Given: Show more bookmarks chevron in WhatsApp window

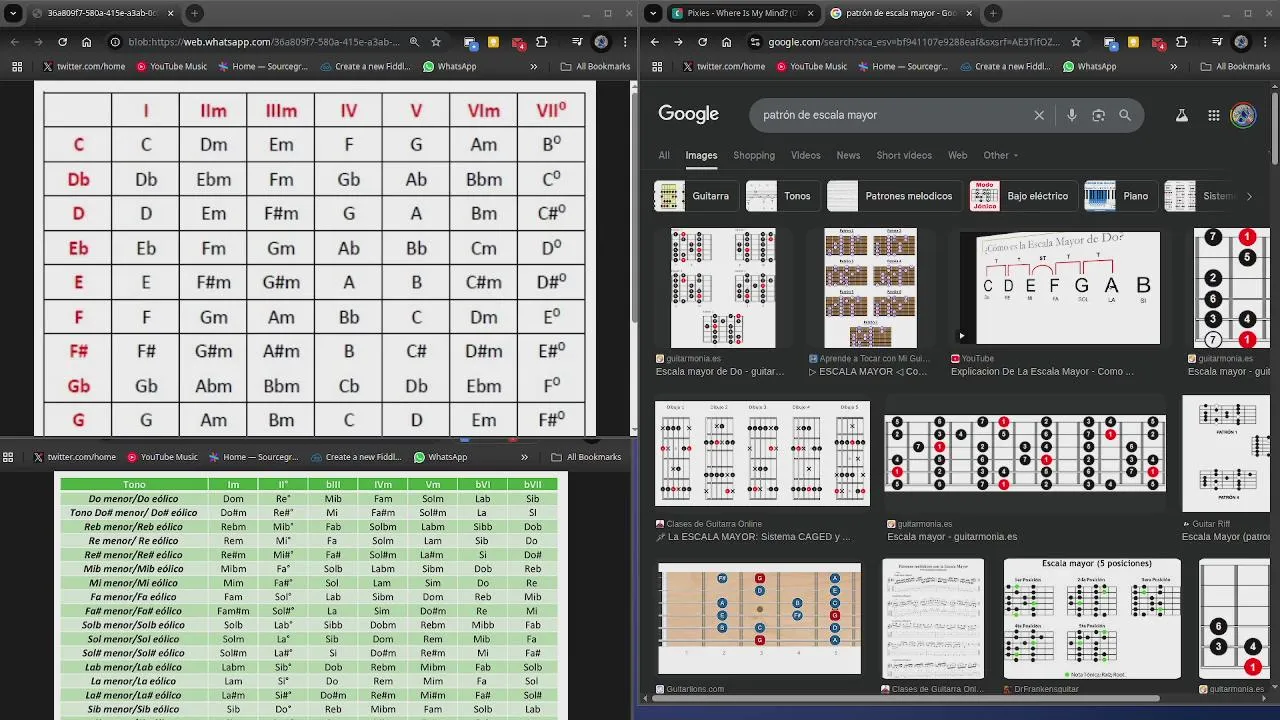Looking at the screenshot, I should tap(533, 66).
